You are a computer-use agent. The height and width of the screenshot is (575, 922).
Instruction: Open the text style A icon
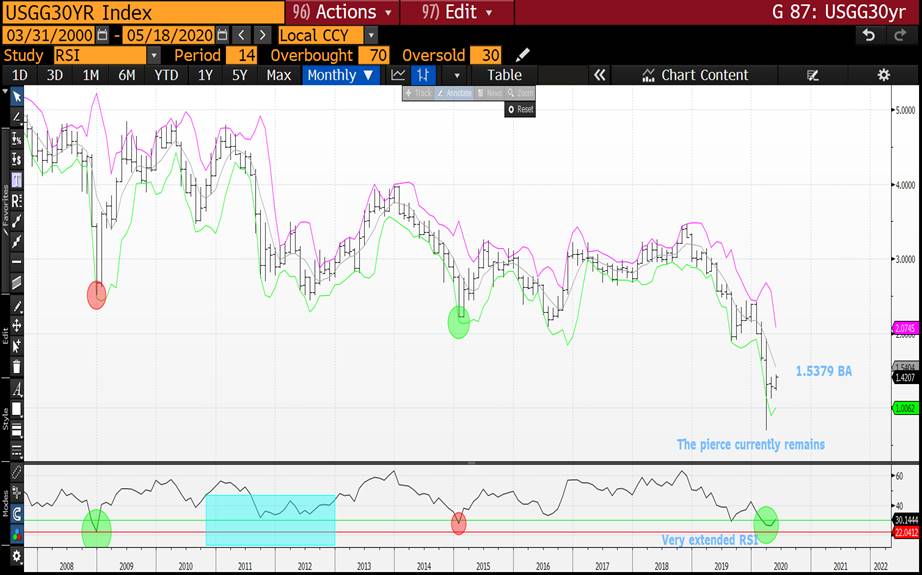(16, 389)
